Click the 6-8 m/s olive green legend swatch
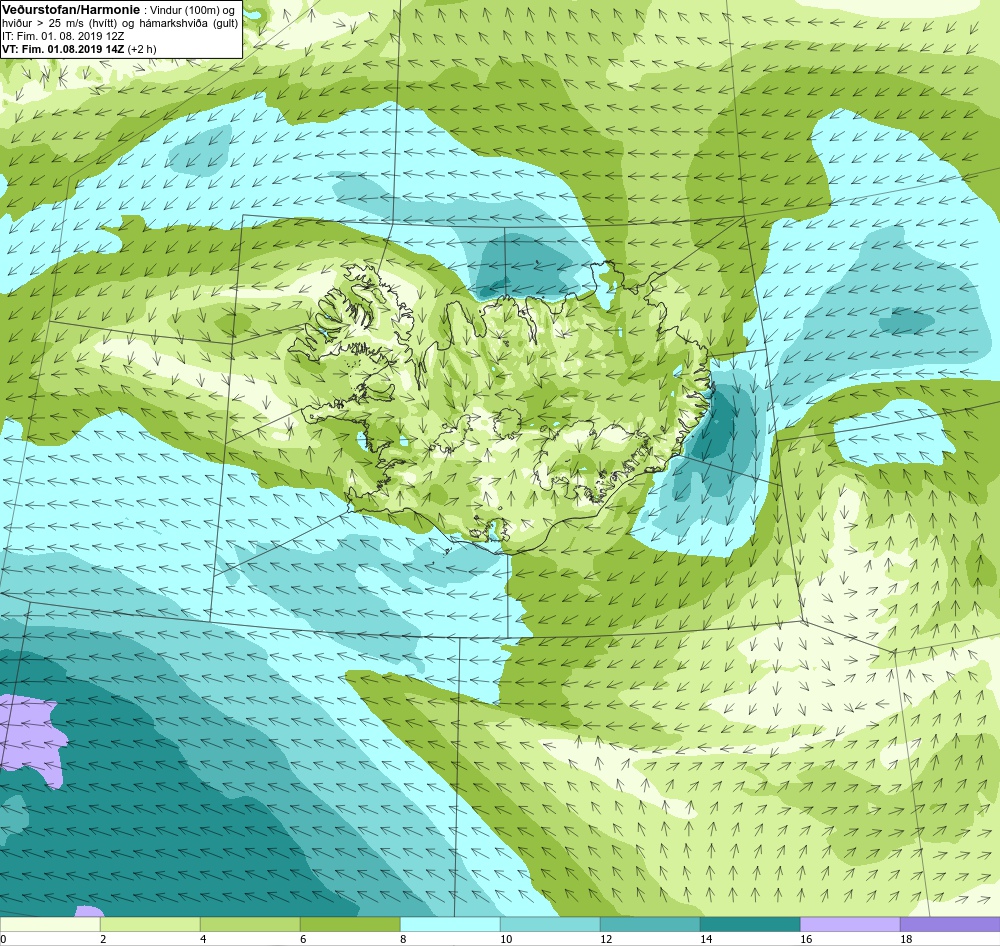This screenshot has height=946, width=1000. tap(350, 924)
